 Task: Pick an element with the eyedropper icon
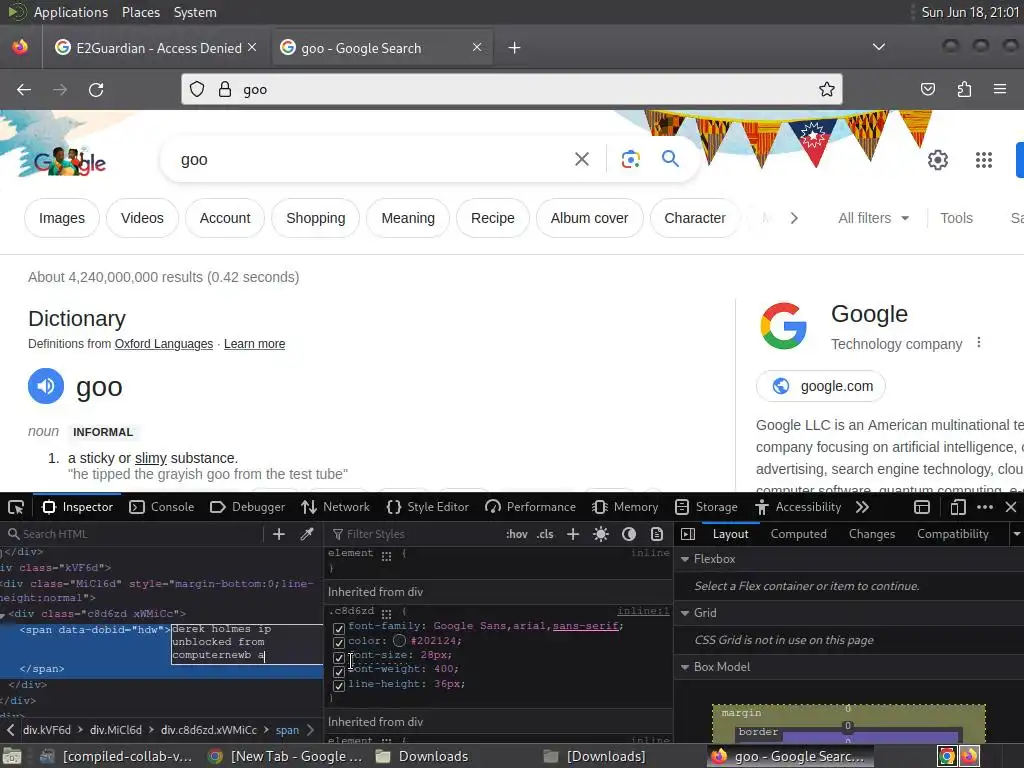coord(306,534)
